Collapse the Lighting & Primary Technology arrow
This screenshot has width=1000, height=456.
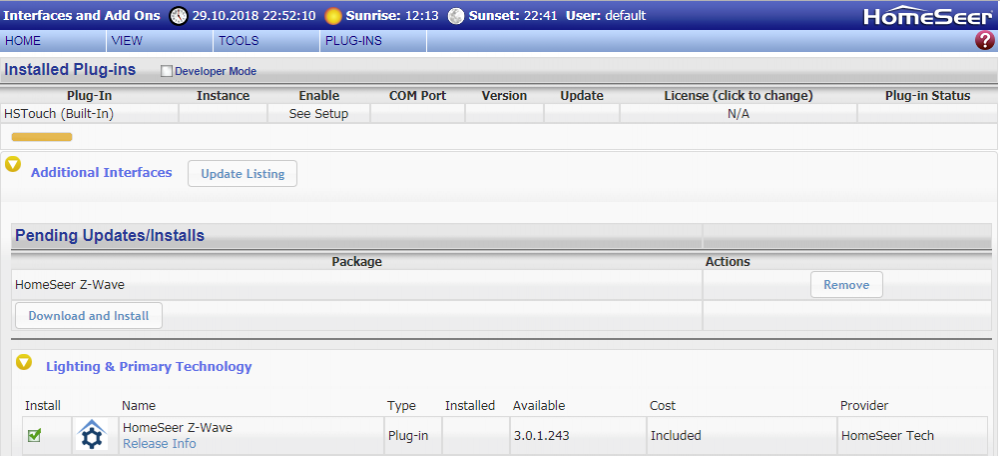(x=24, y=362)
